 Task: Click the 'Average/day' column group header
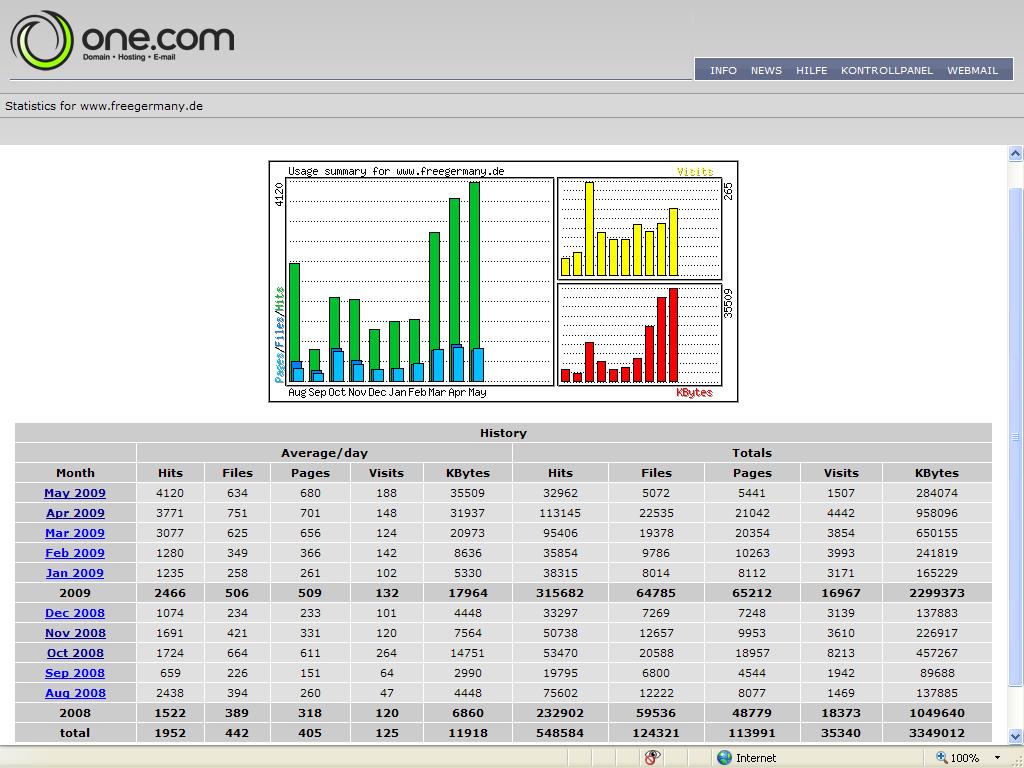(325, 453)
